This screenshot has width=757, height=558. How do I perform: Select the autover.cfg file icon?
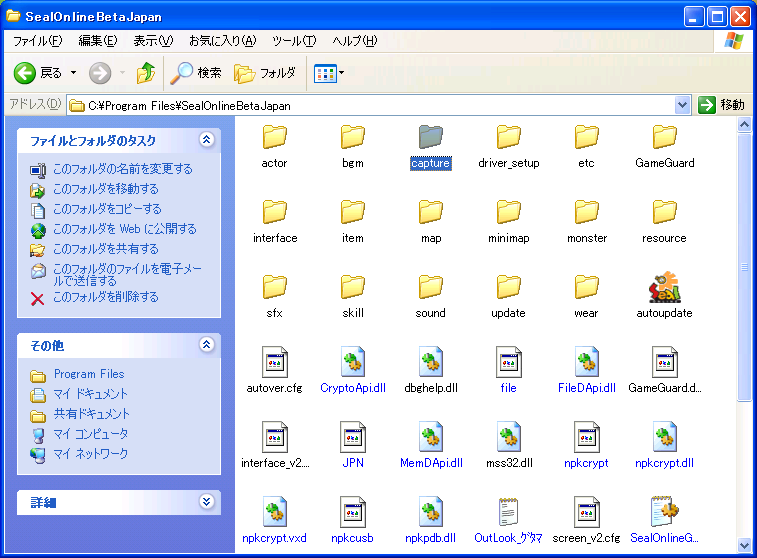[x=274, y=362]
